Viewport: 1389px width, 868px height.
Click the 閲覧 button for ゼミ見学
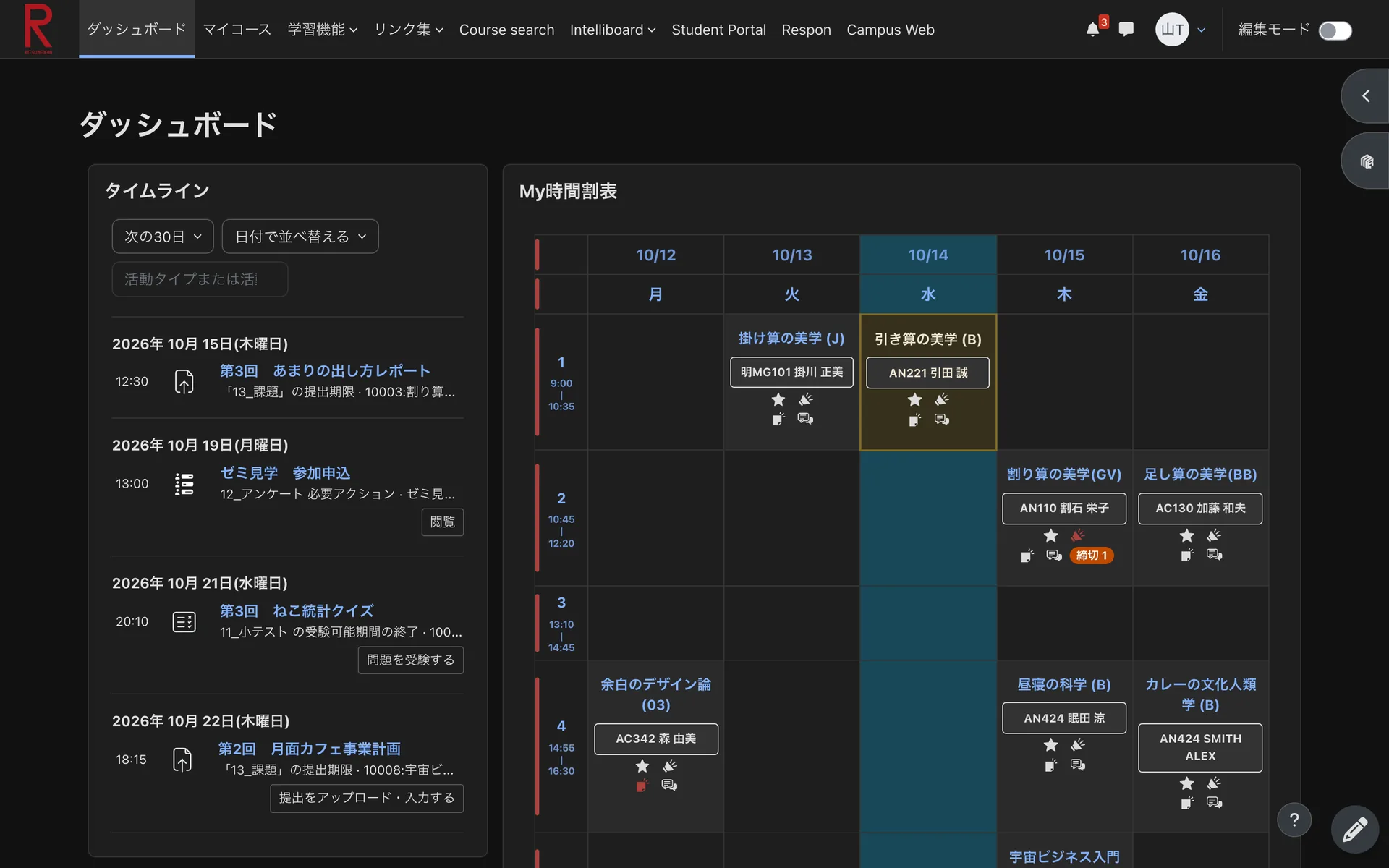(x=443, y=522)
